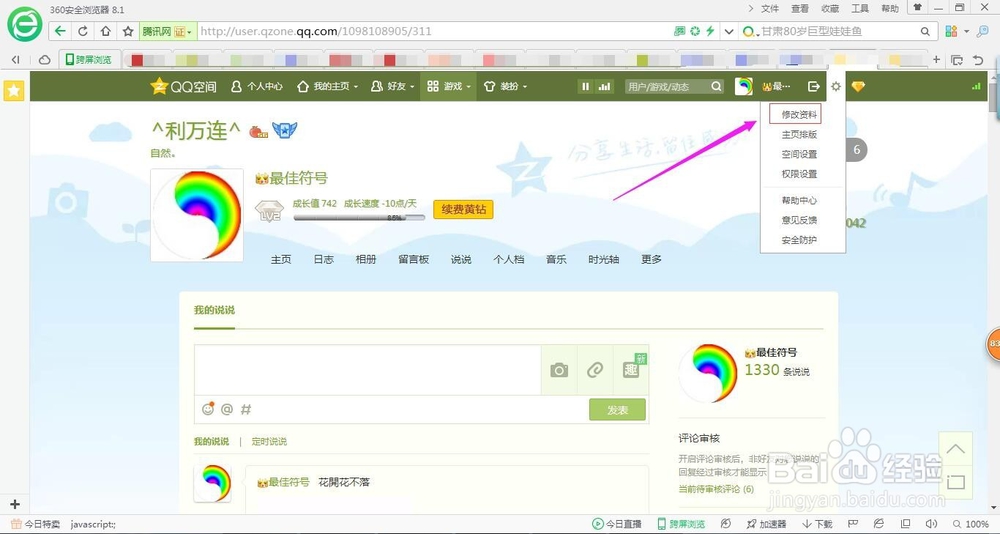The image size is (1000, 534).
Task: Open the 文件 menu
Action: point(770,8)
